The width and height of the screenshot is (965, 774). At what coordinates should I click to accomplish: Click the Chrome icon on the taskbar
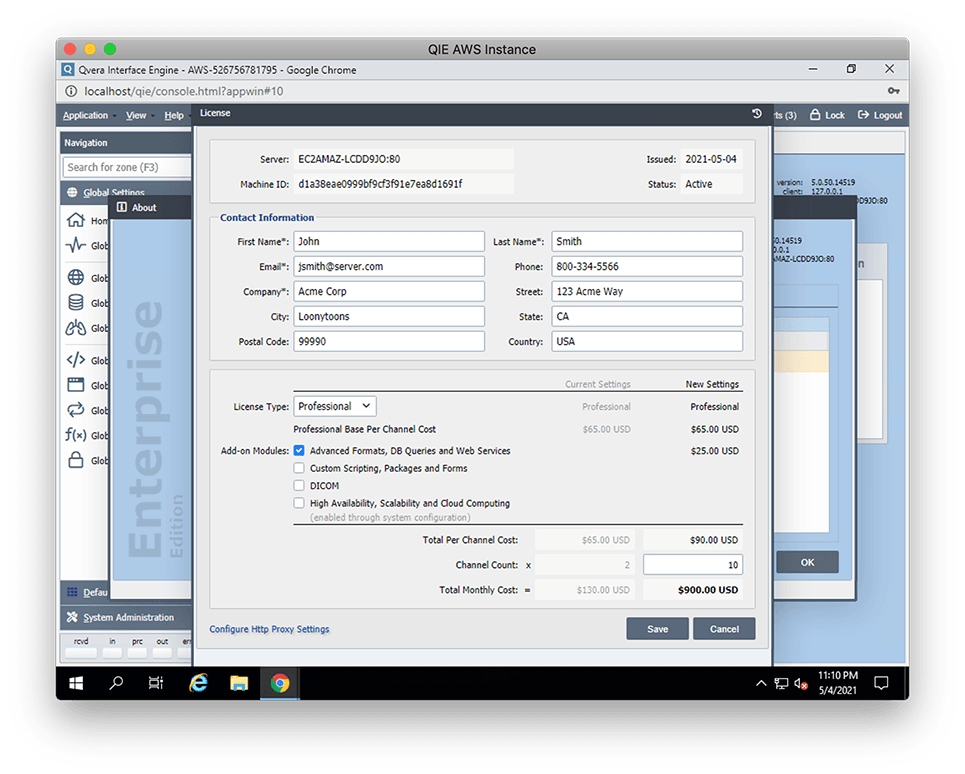pos(280,683)
